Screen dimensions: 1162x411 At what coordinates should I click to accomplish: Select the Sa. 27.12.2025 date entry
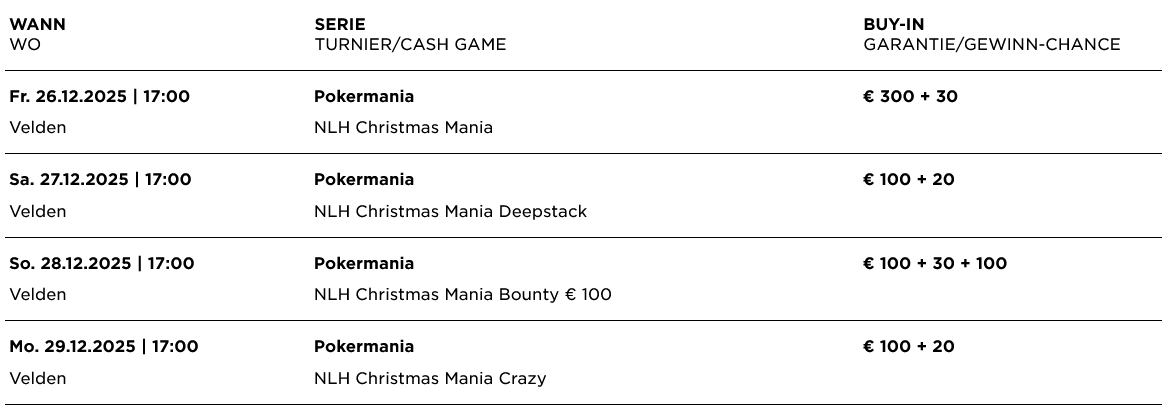point(100,180)
